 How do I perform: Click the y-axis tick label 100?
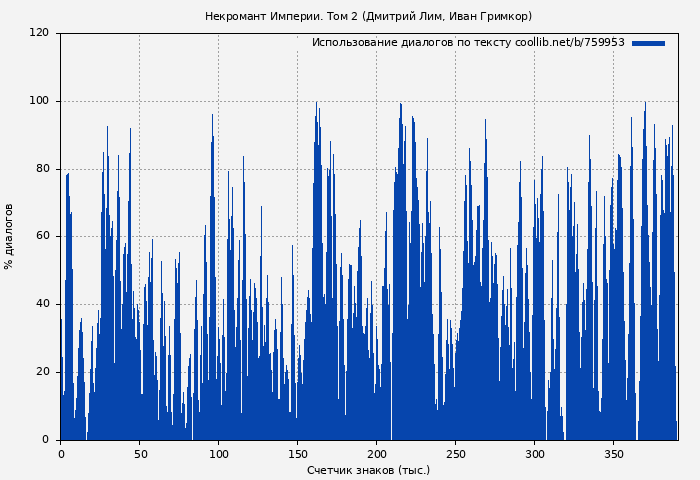[39, 101]
